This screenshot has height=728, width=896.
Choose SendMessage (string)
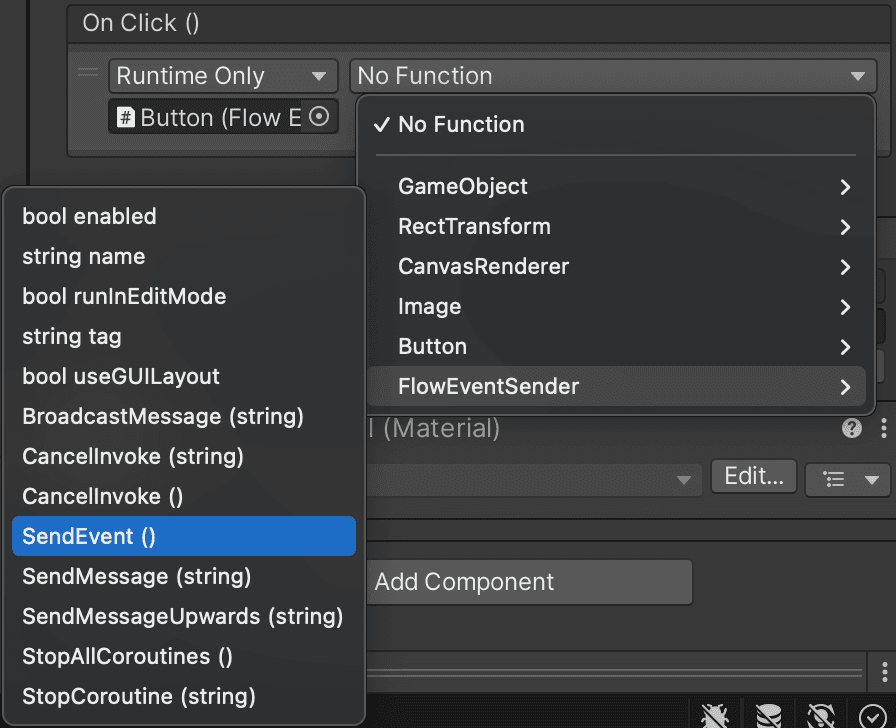pos(184,577)
